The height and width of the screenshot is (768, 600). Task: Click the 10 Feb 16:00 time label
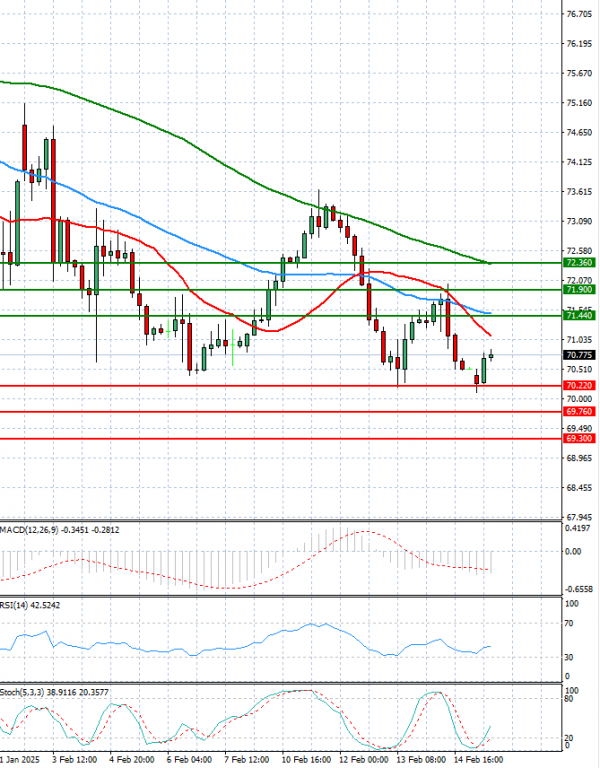click(x=306, y=760)
